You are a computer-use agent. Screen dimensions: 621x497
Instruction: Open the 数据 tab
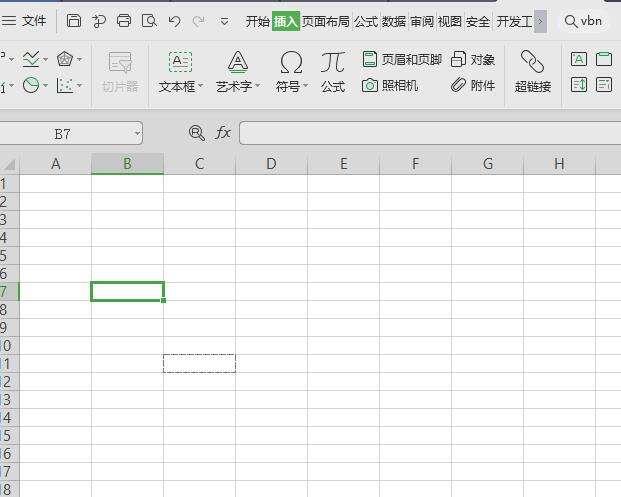pos(394,21)
